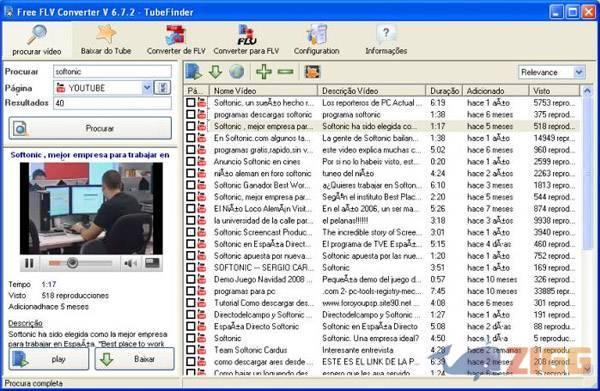Click YouTube icon in 'Directodelcampo y Softonic' row
This screenshot has width=600, height=391.
pyautogui.click(x=202, y=315)
